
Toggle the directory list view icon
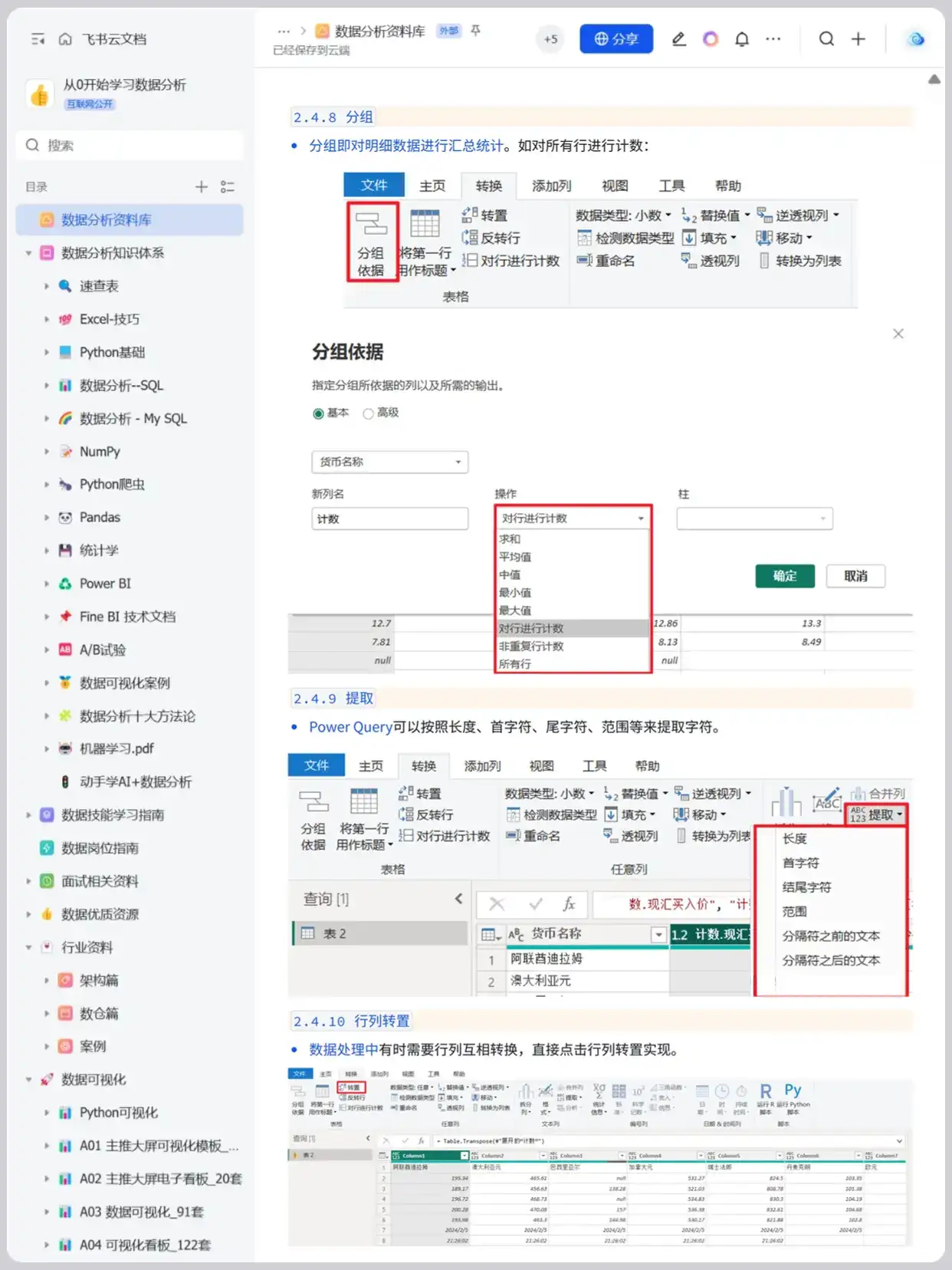[228, 186]
